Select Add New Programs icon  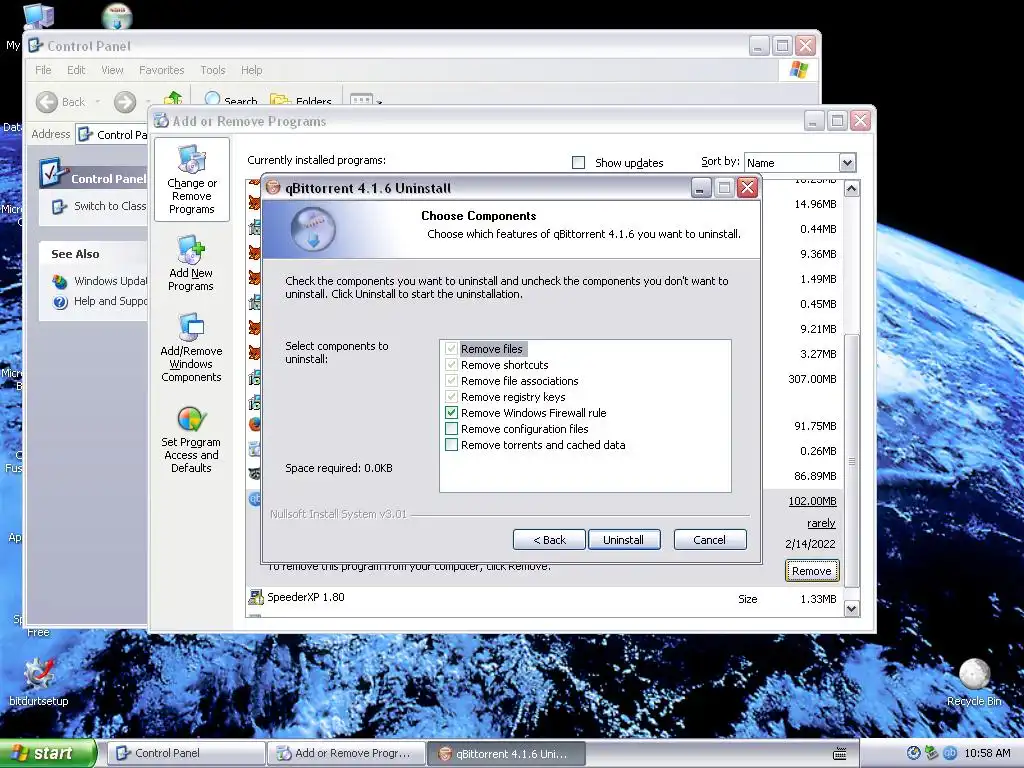[x=191, y=263]
